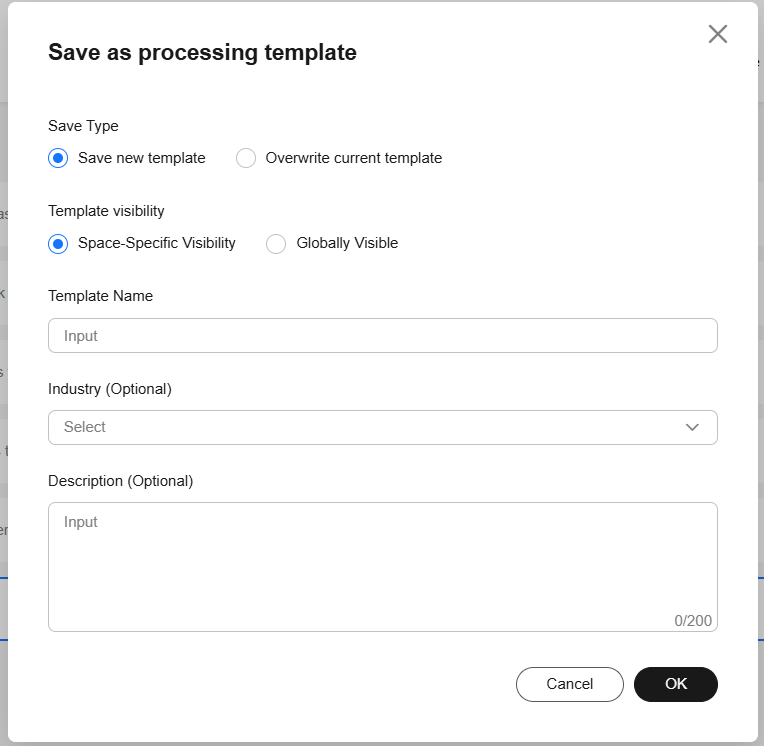Click the Template Name field label
This screenshot has width=764, height=746.
(x=100, y=296)
